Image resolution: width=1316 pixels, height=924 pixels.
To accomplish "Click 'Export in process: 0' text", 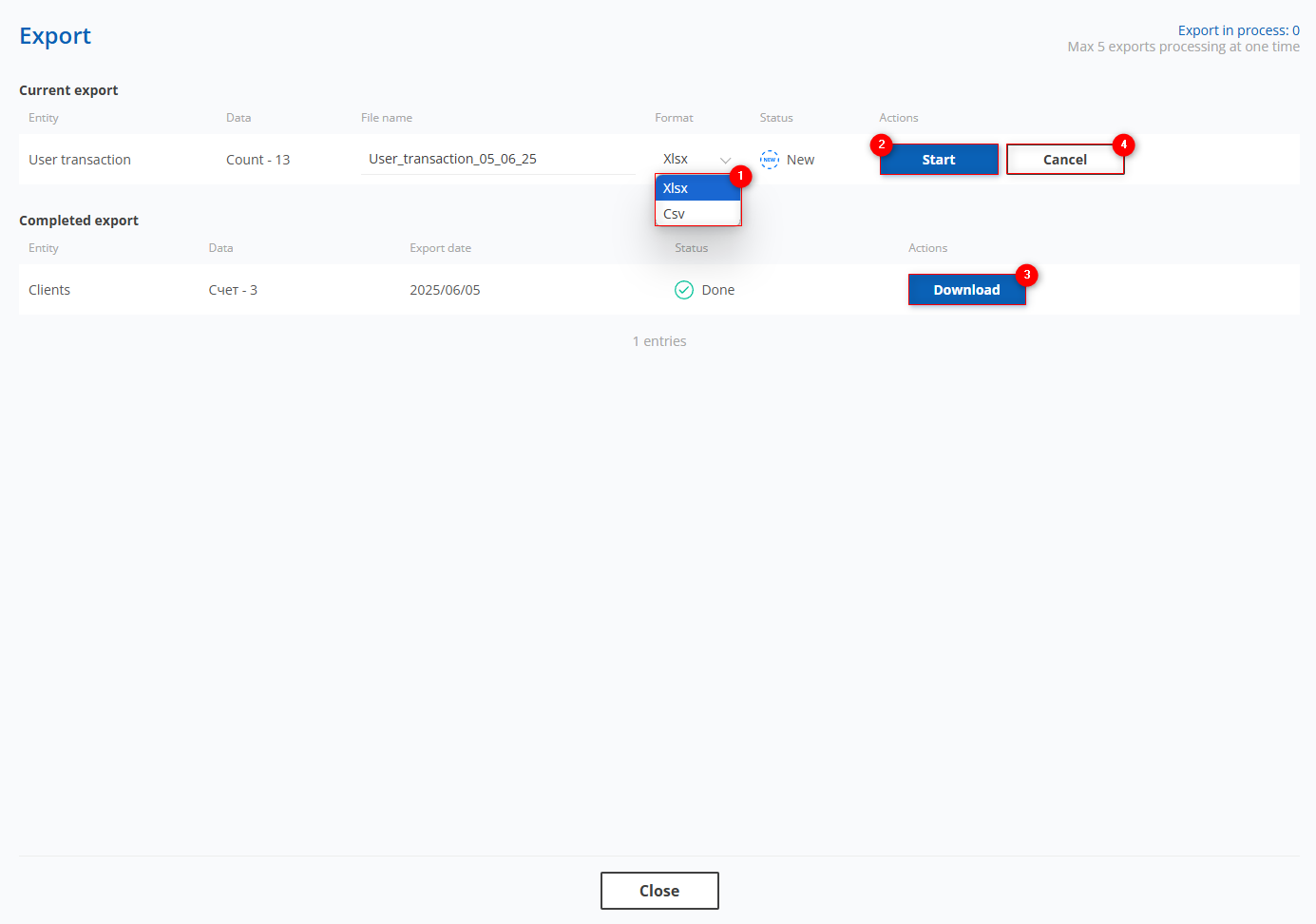I will [1239, 30].
